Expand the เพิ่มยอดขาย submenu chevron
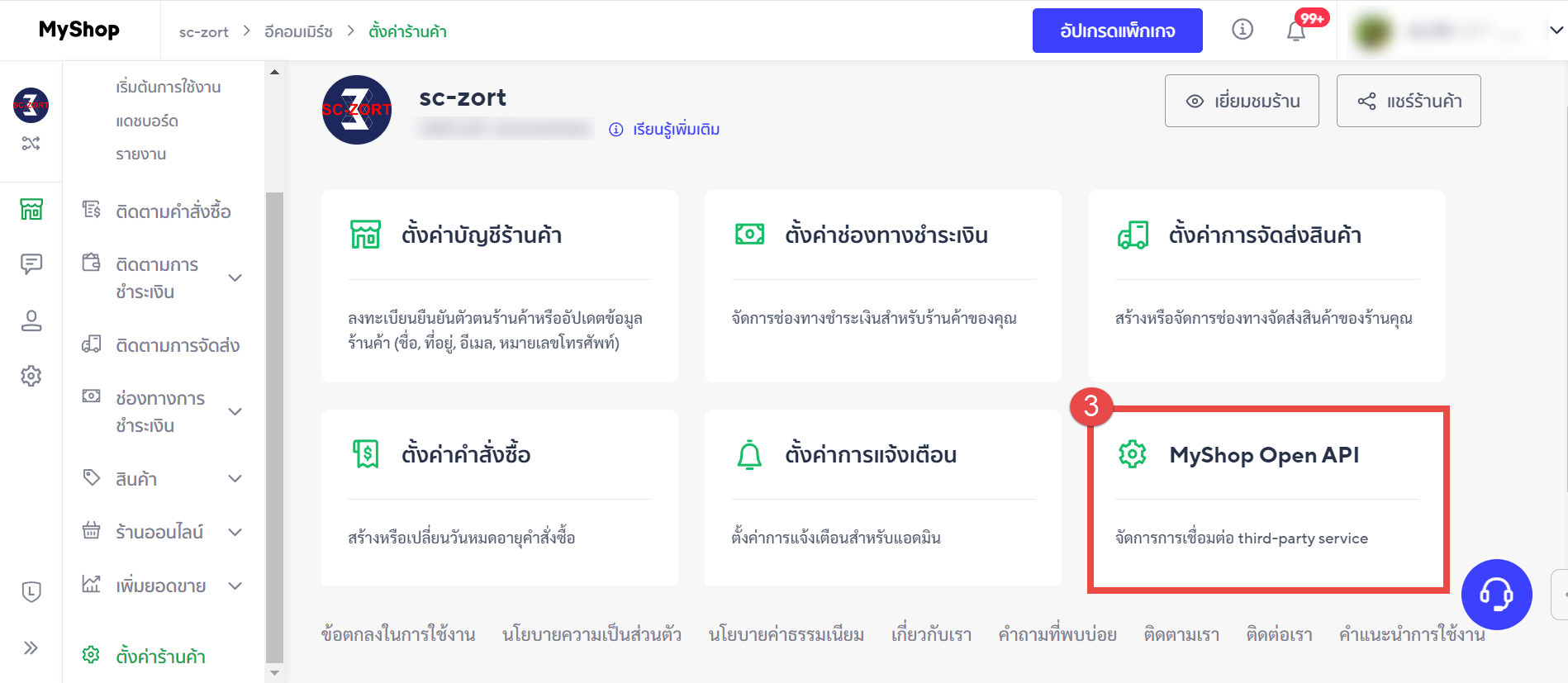The height and width of the screenshot is (683, 1568). [235, 586]
